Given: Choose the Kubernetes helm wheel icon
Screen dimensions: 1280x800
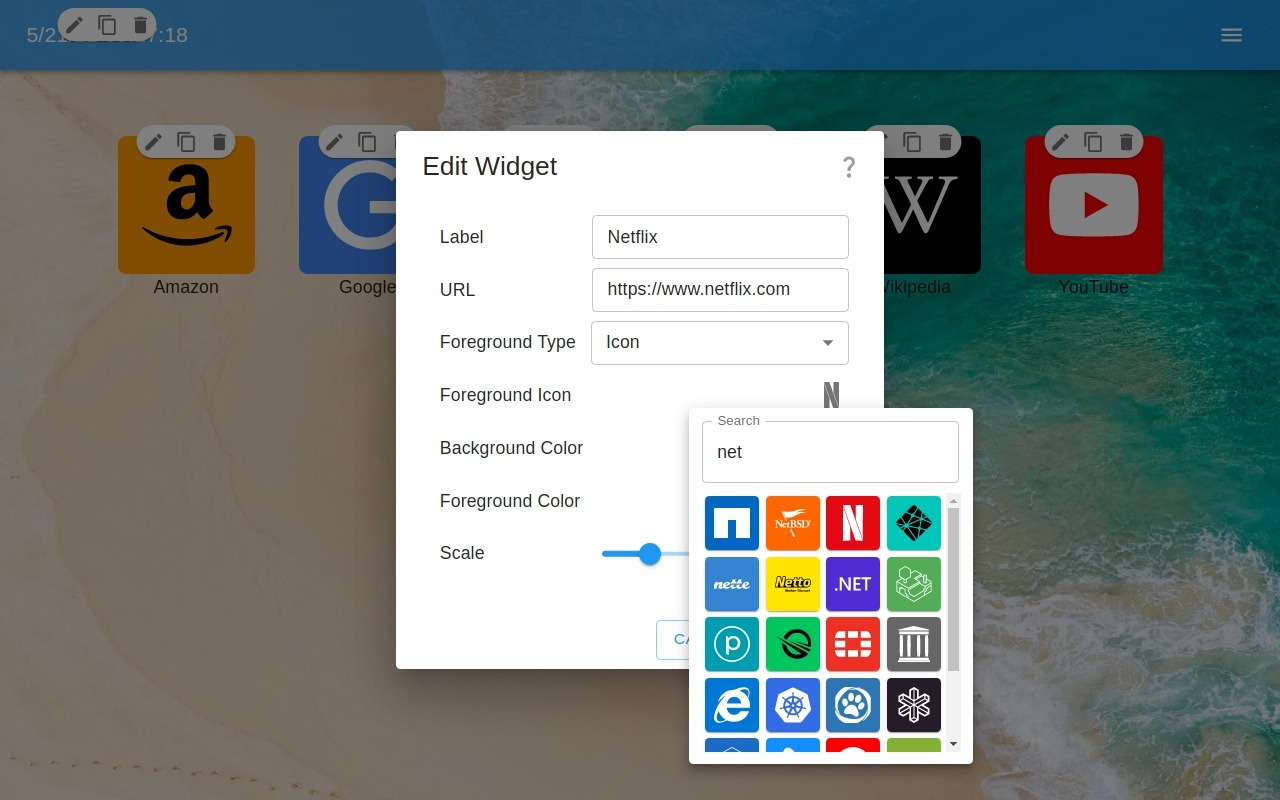Looking at the screenshot, I should (x=793, y=705).
